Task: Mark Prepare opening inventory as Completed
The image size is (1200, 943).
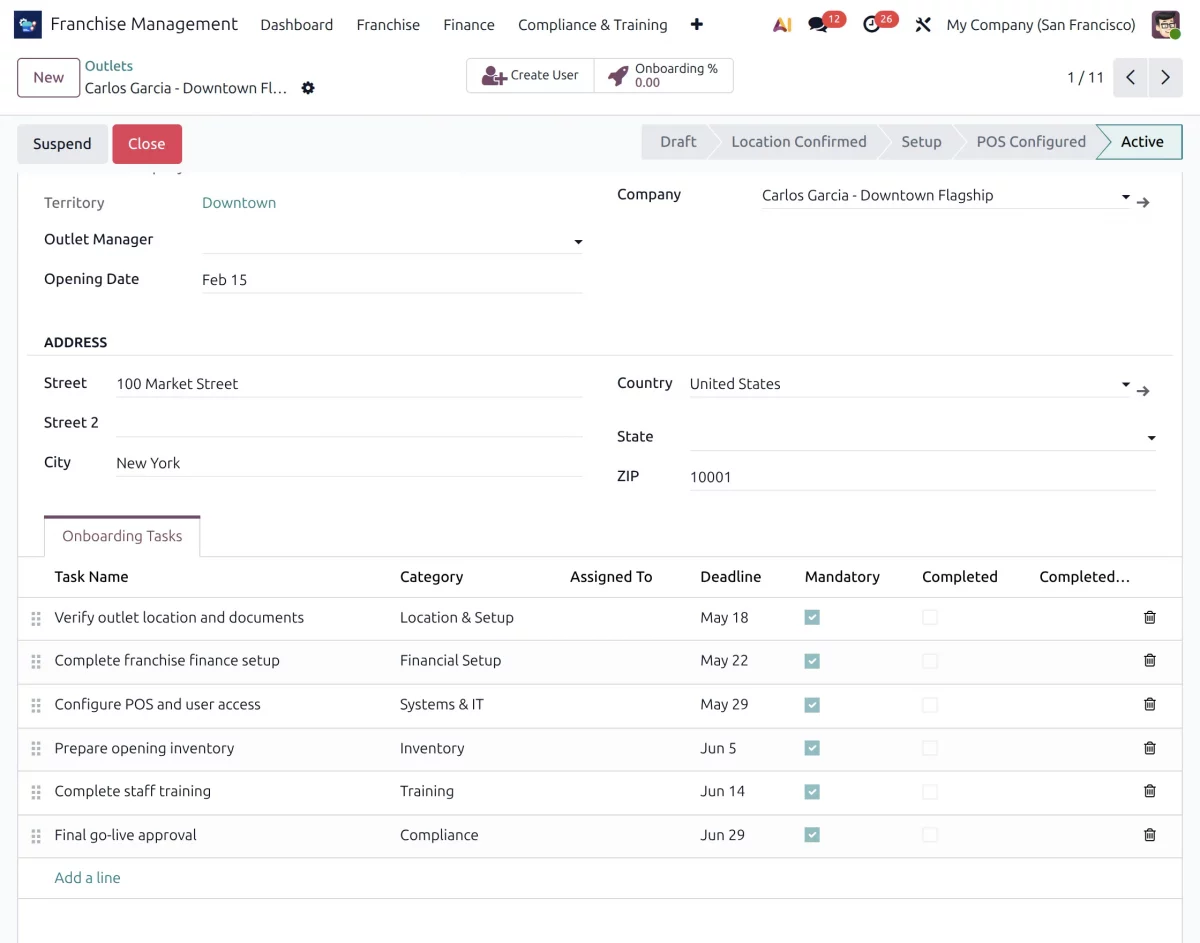Action: point(930,748)
